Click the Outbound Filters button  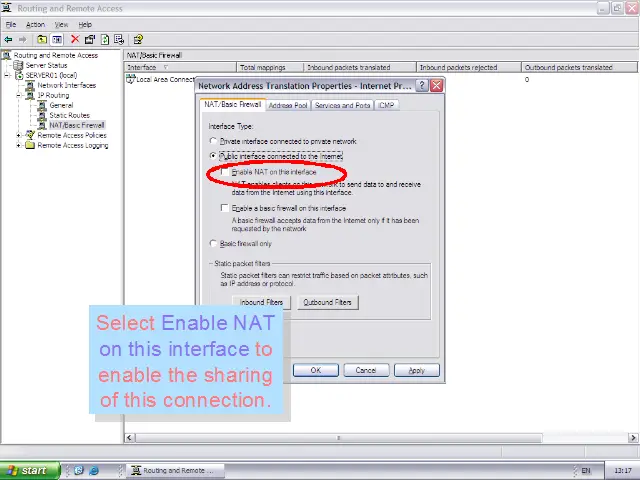[327, 302]
